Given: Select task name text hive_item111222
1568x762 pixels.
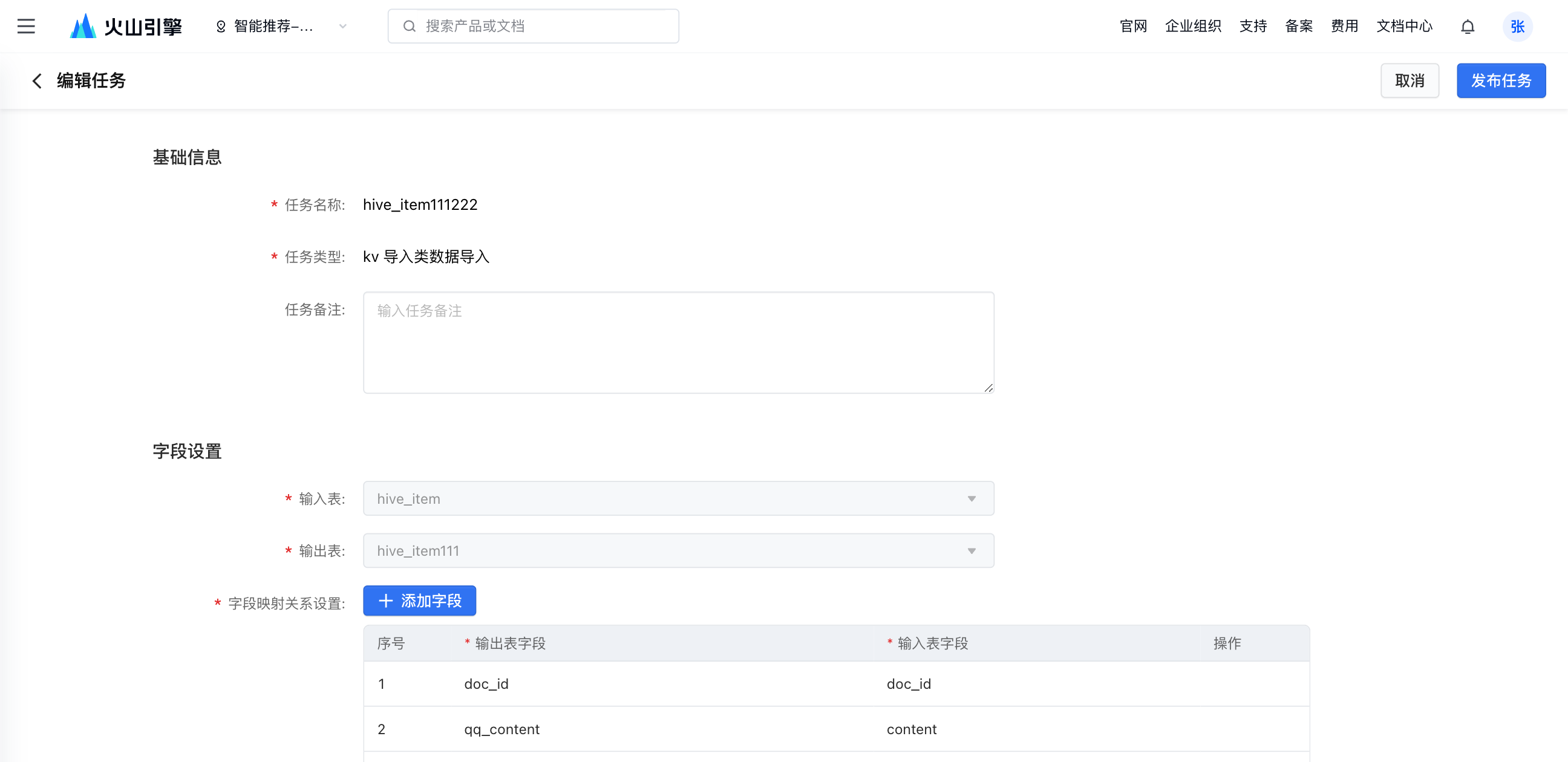Looking at the screenshot, I should (x=420, y=204).
